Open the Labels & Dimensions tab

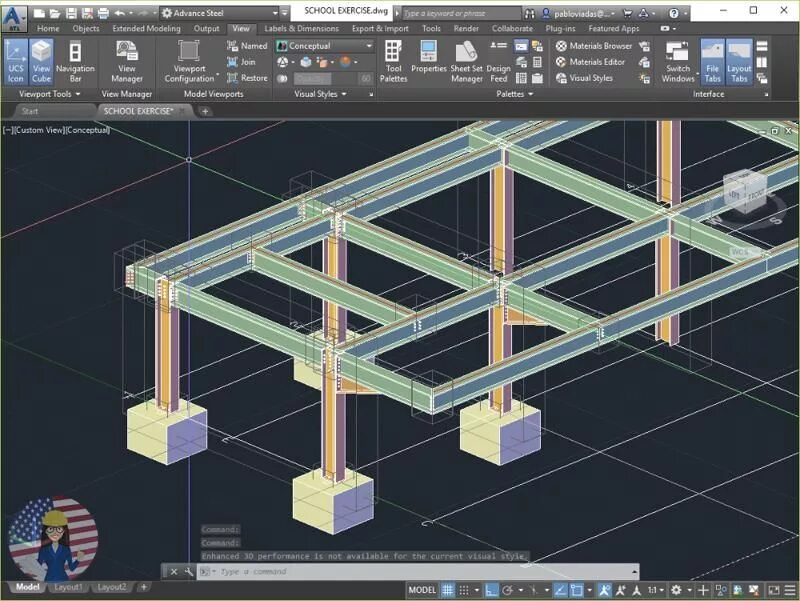pyautogui.click(x=302, y=29)
